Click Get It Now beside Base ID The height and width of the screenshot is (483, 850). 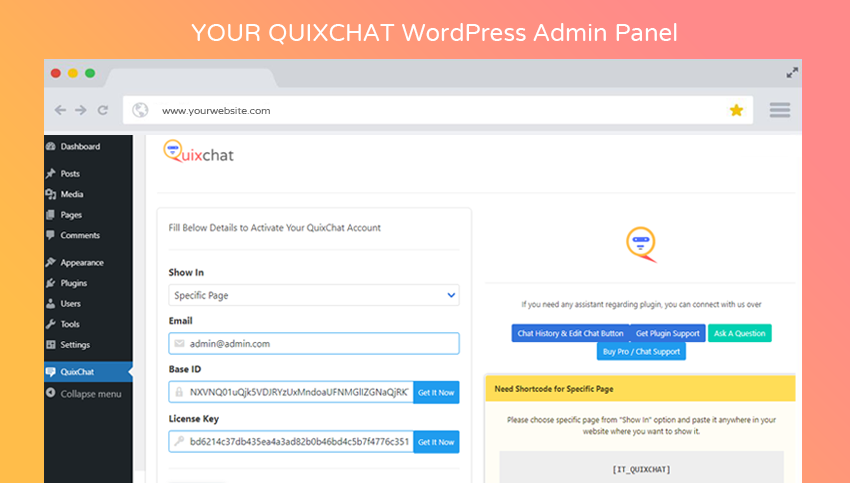[x=436, y=392]
